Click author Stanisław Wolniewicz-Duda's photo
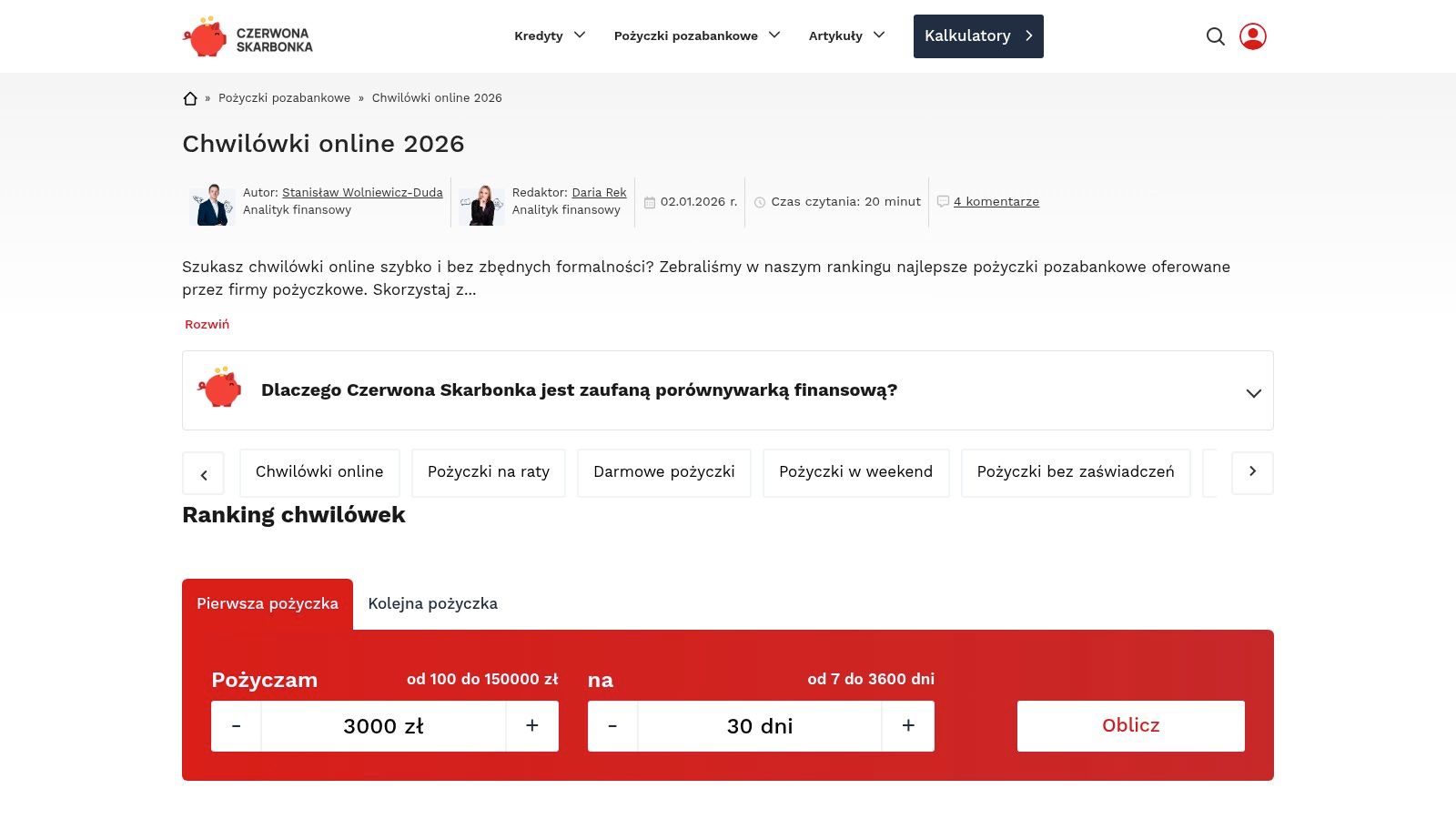Screen dimensions: 1456x819 (212, 205)
